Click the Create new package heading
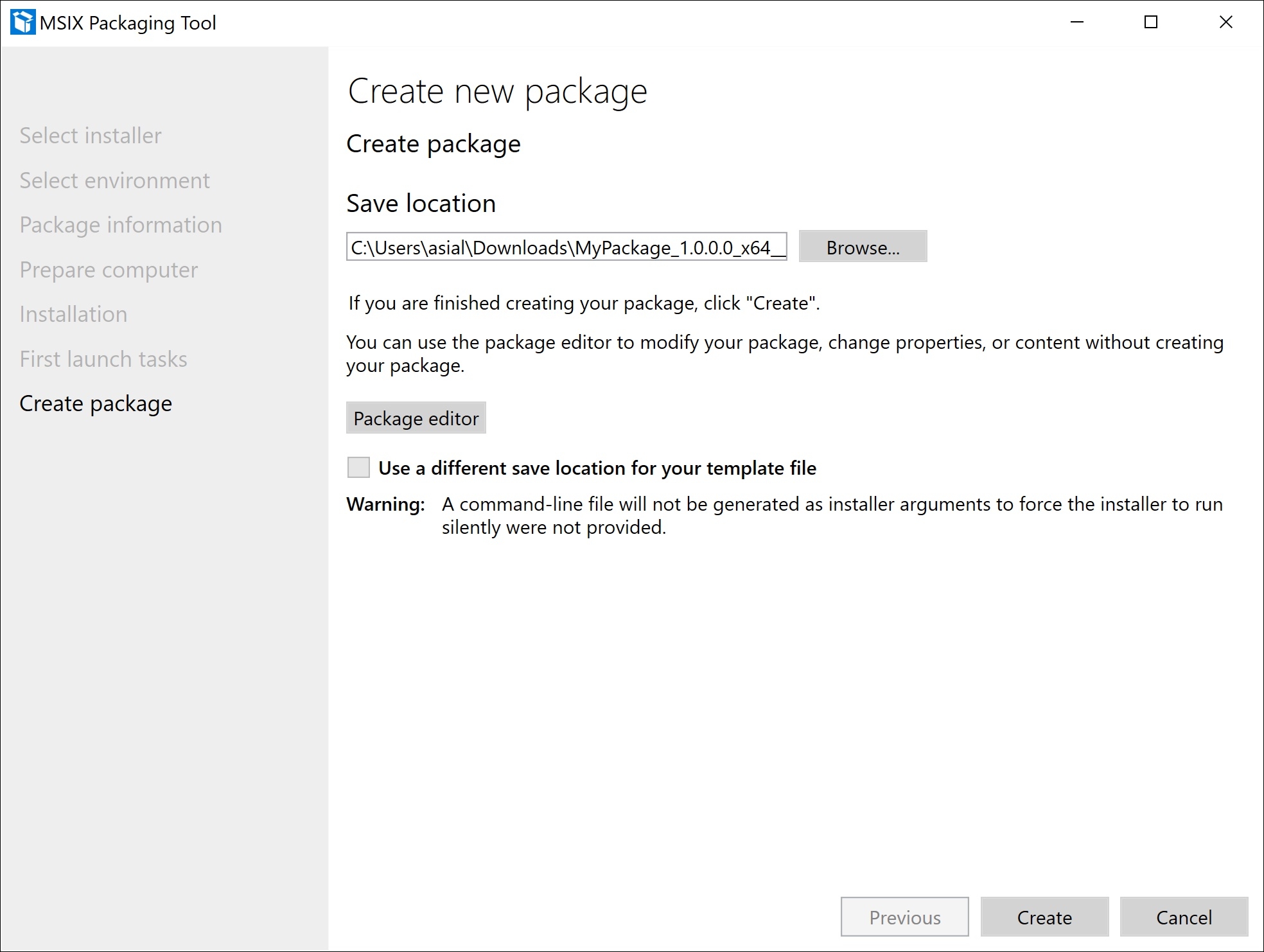The width and height of the screenshot is (1264, 952). 497,91
